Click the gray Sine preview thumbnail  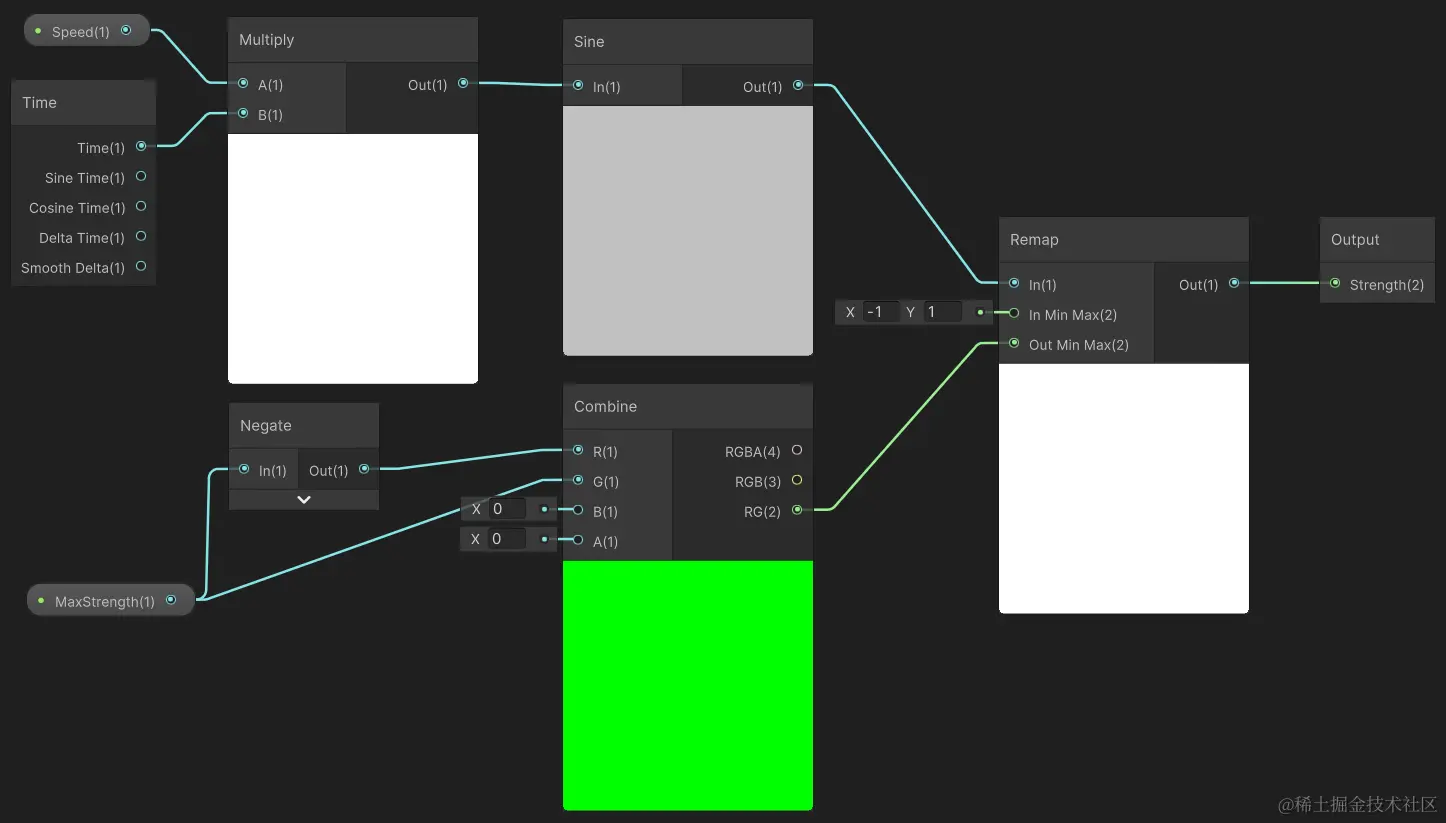(x=688, y=231)
